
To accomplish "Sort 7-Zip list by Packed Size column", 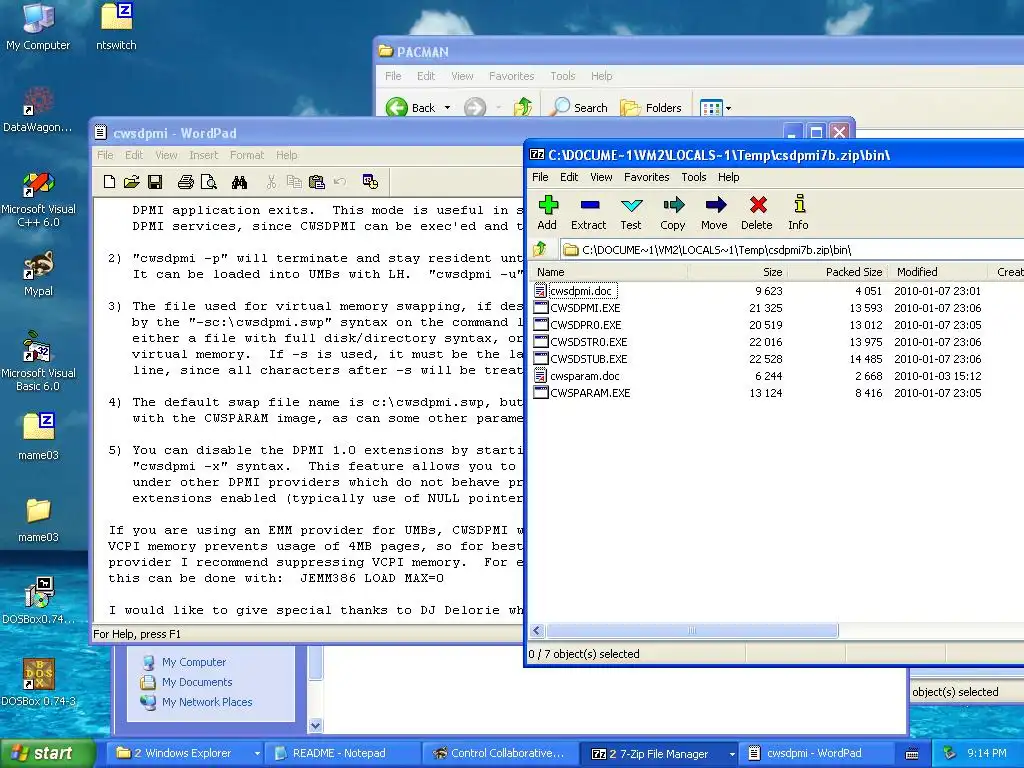I will [837, 272].
